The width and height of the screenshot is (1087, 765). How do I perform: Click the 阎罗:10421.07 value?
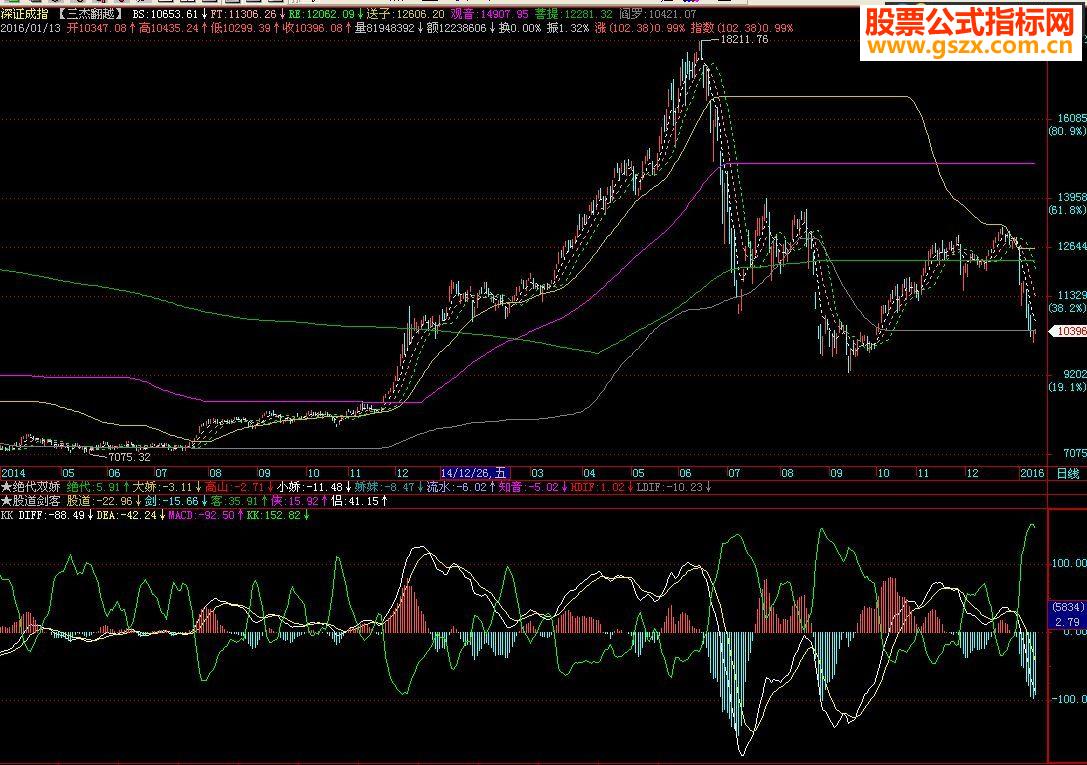[657, 14]
